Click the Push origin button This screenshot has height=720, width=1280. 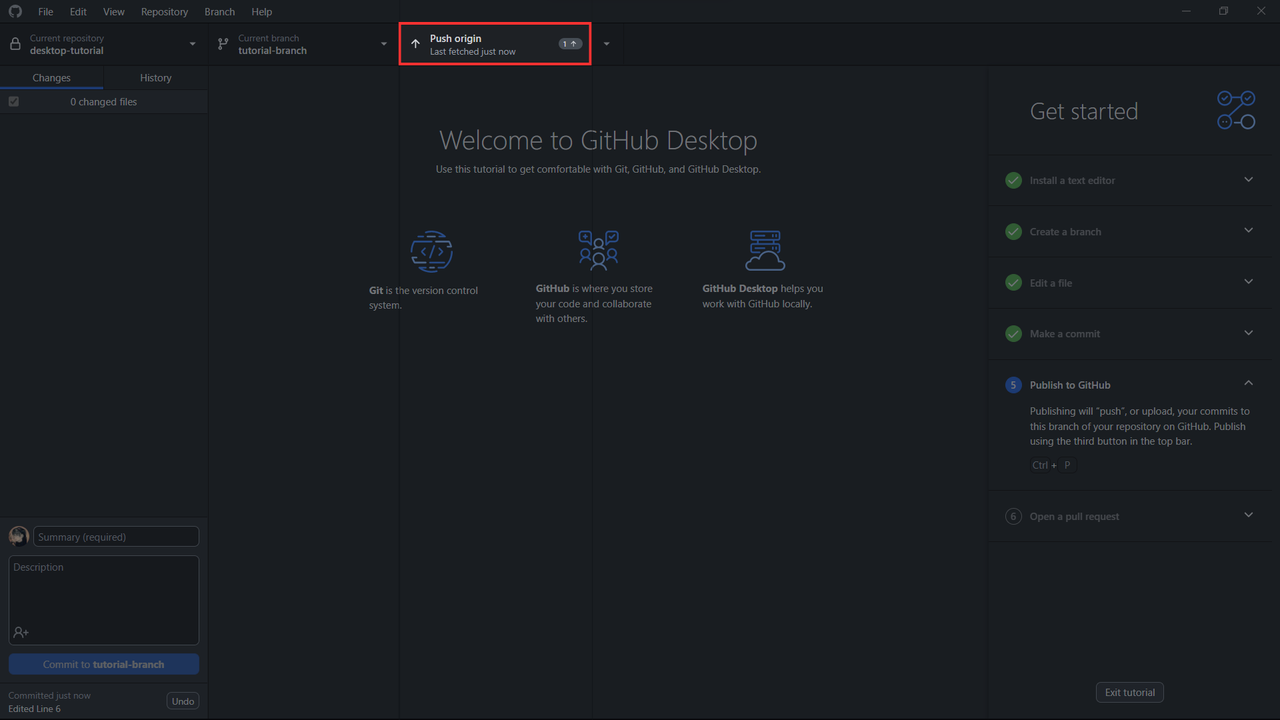pos(495,44)
